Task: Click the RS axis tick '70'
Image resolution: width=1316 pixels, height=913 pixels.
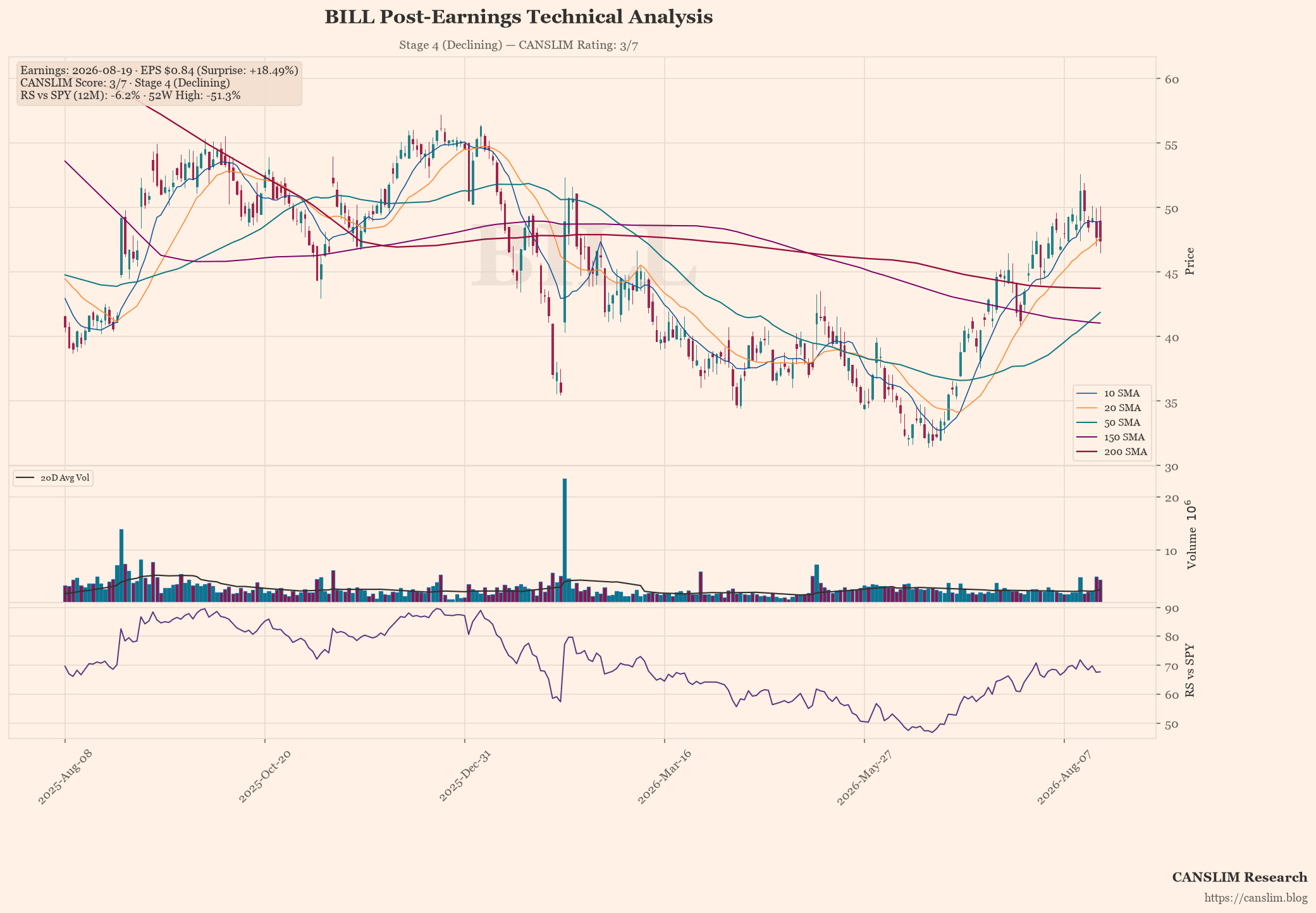Action: point(1171,666)
